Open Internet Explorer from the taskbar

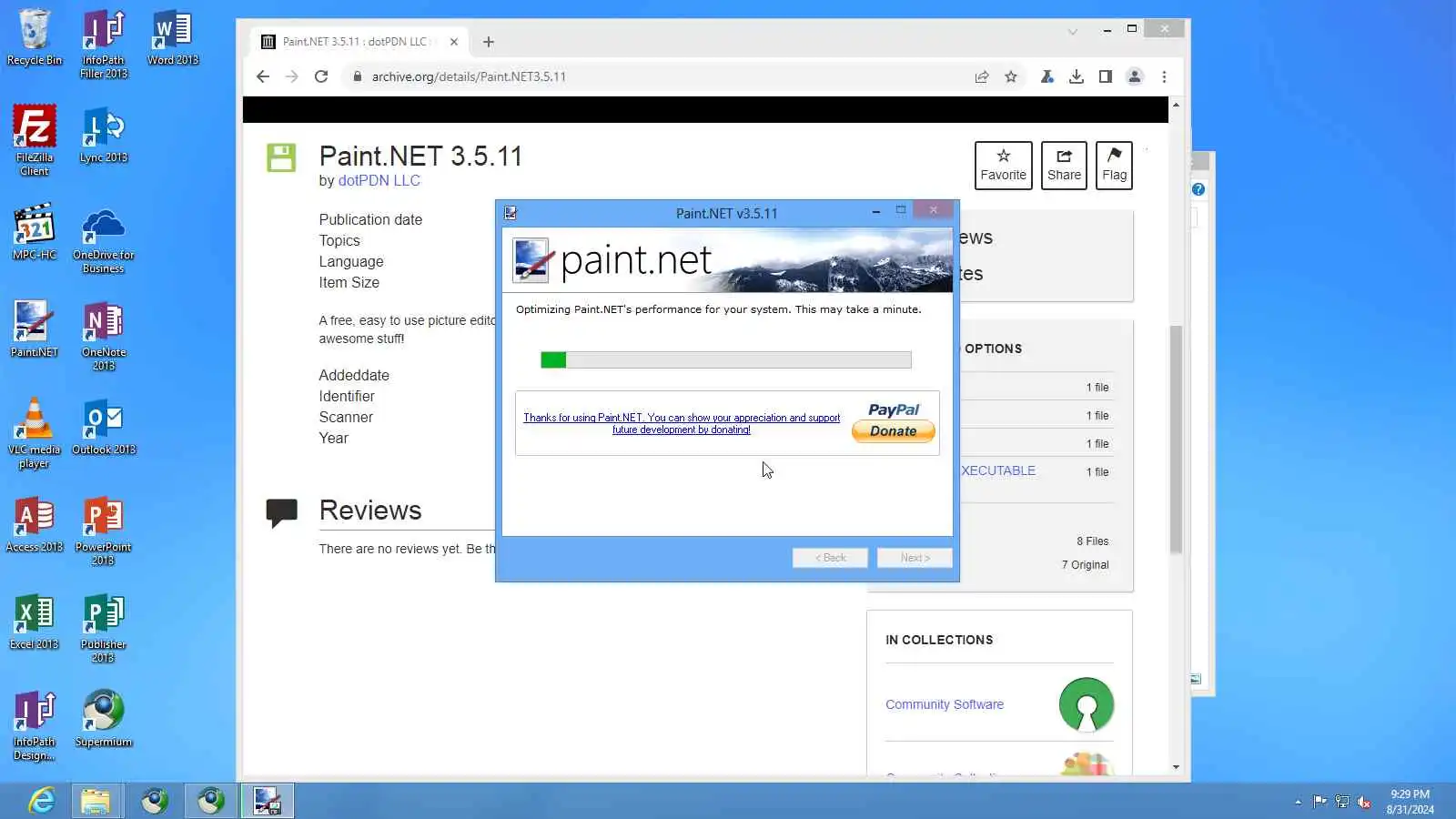coord(42,801)
